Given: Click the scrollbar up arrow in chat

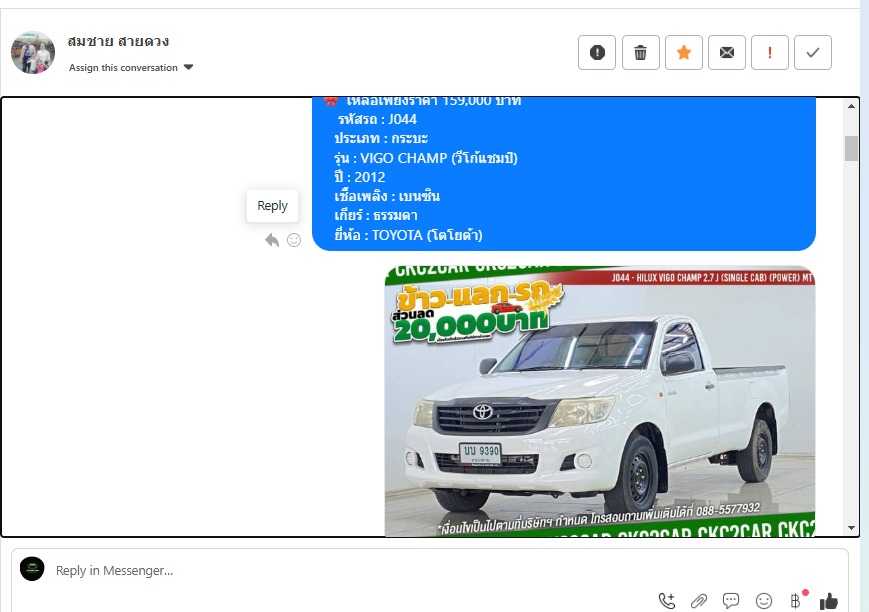Looking at the screenshot, I should pyautogui.click(x=851, y=106).
